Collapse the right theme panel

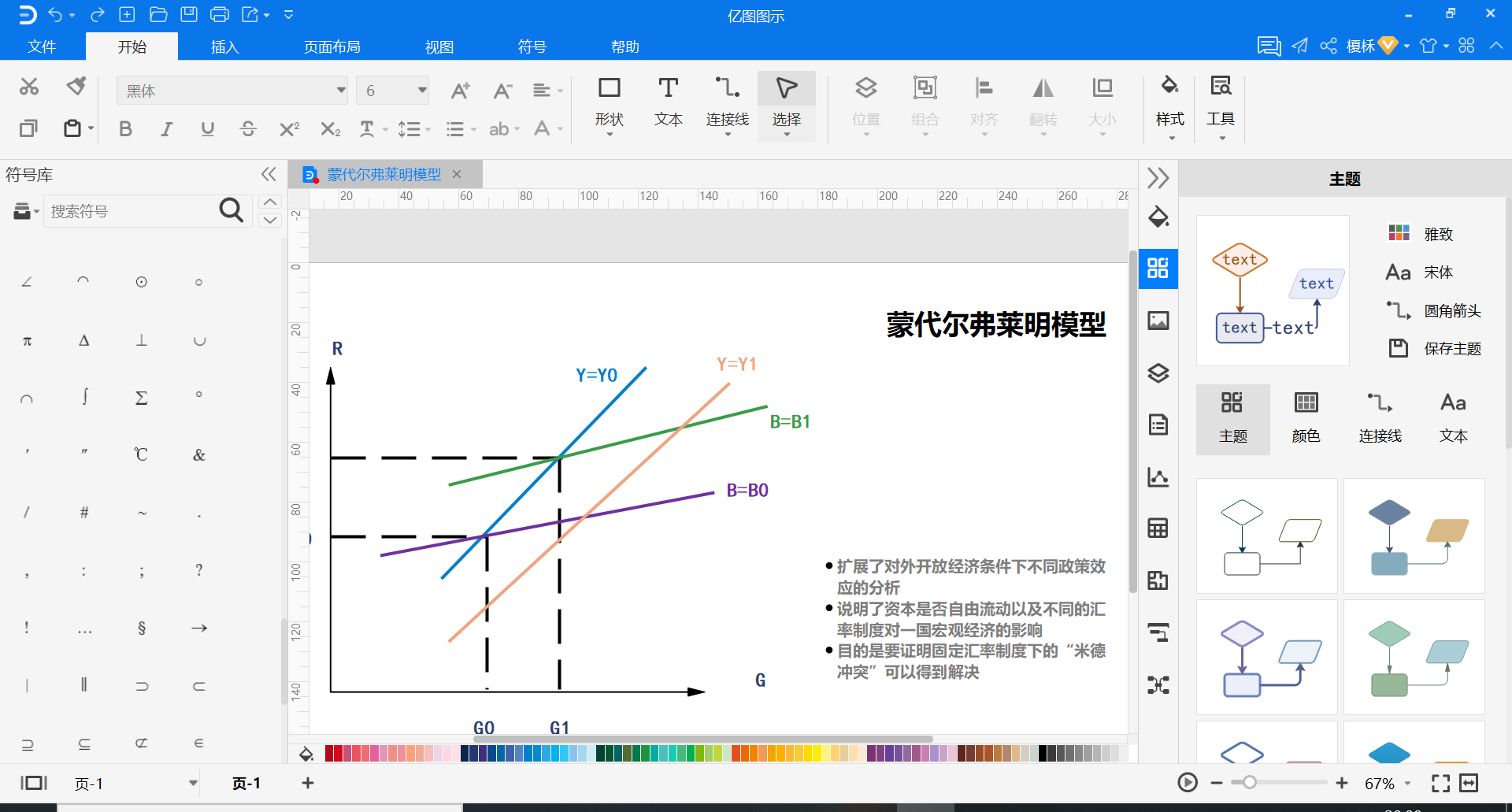(1158, 178)
